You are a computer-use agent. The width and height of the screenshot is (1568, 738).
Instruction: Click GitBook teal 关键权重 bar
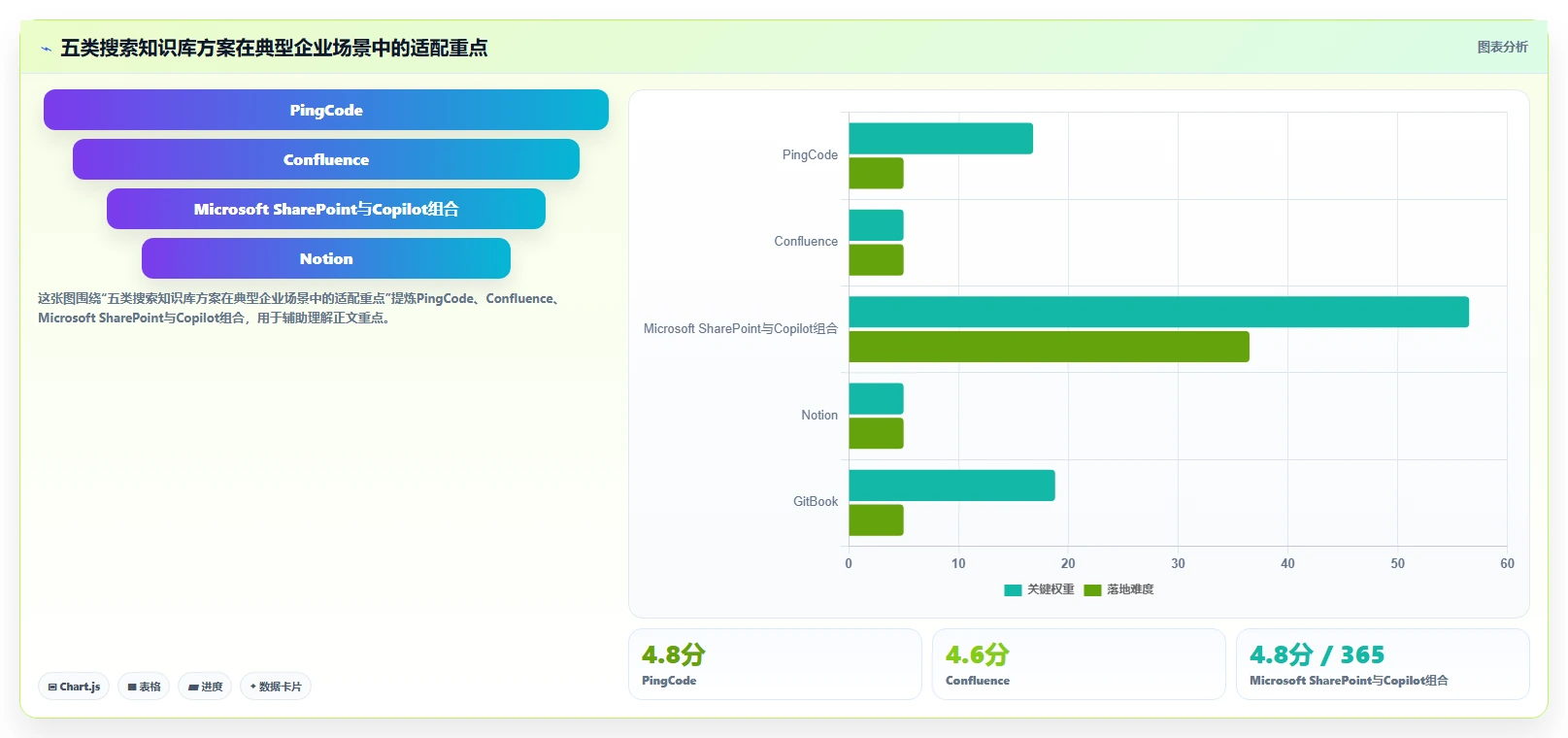952,486
